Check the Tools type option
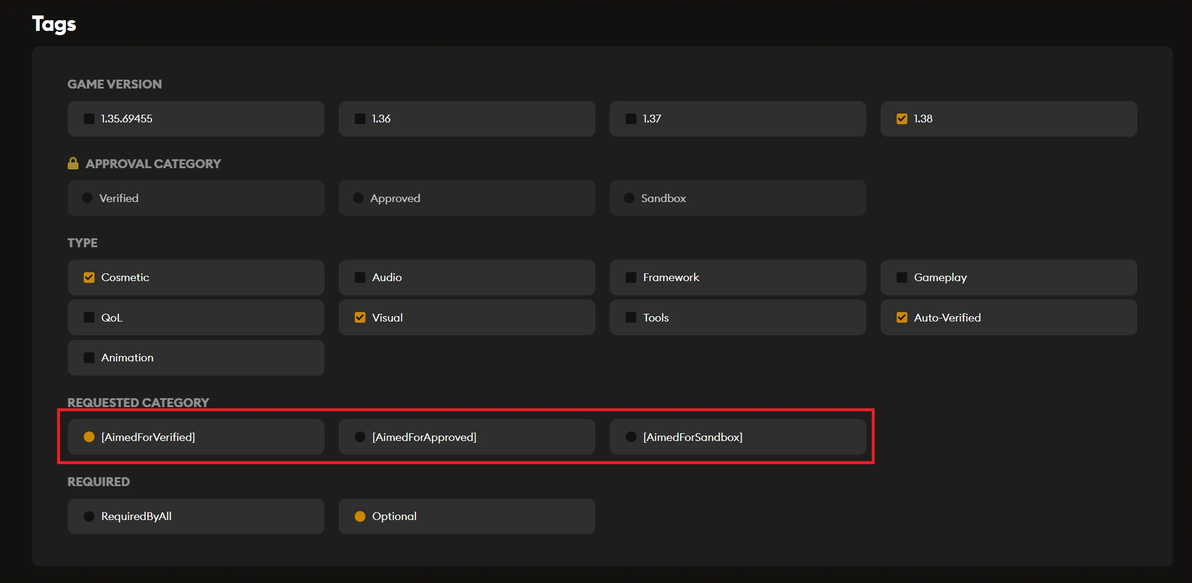This screenshot has width=1192, height=583. [631, 318]
